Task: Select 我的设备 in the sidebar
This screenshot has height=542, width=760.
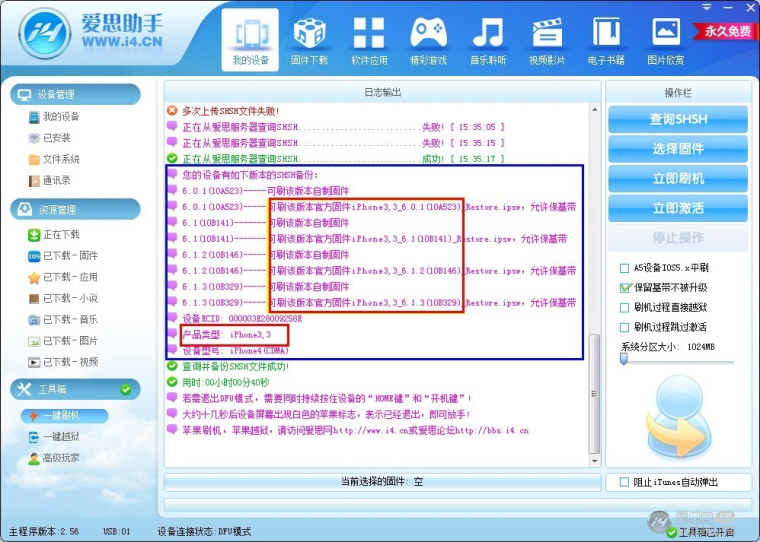Action: pos(54,116)
